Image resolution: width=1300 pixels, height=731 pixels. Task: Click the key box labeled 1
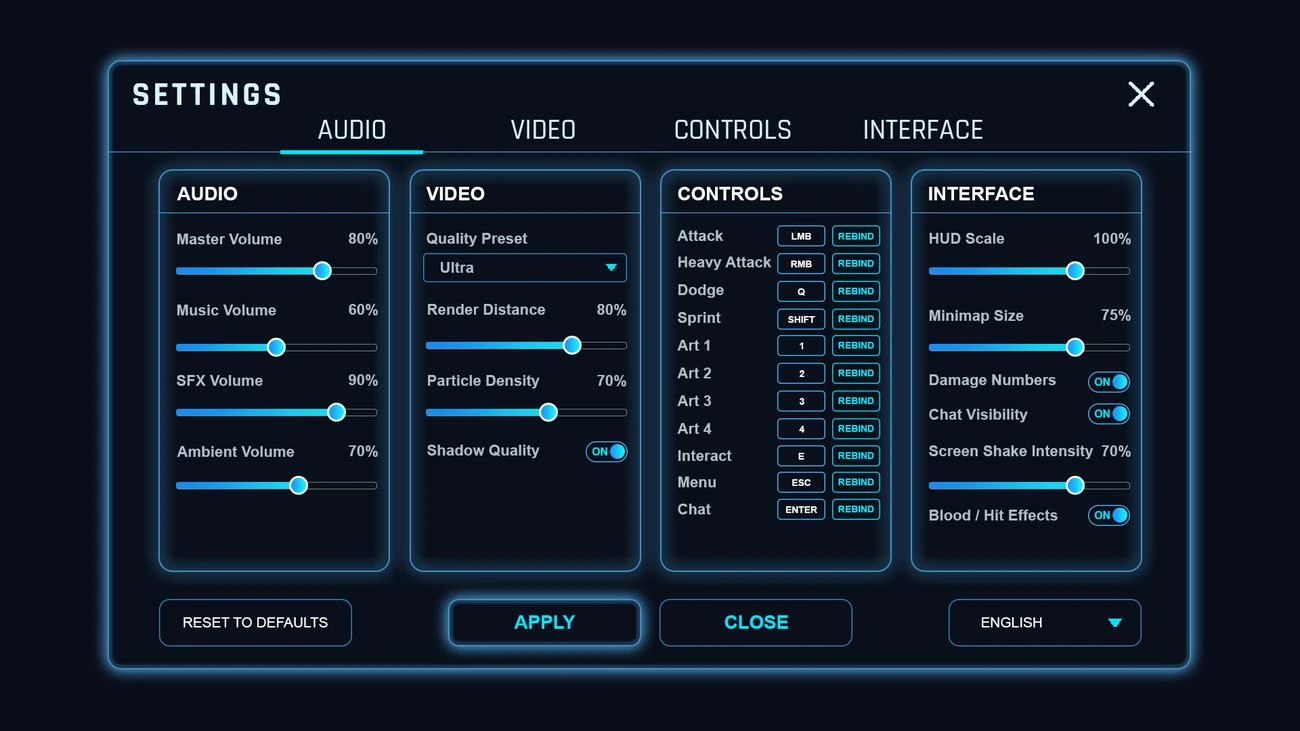tap(801, 346)
